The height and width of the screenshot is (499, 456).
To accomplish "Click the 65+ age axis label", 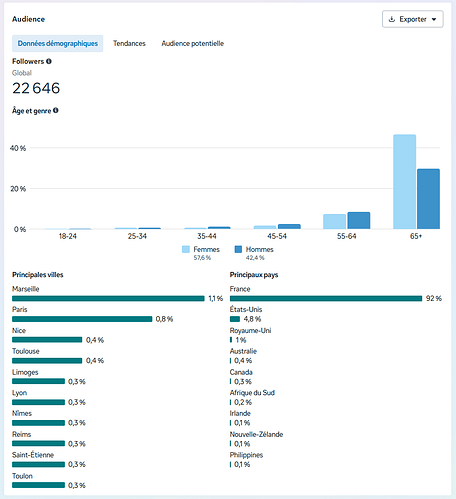I will (416, 236).
